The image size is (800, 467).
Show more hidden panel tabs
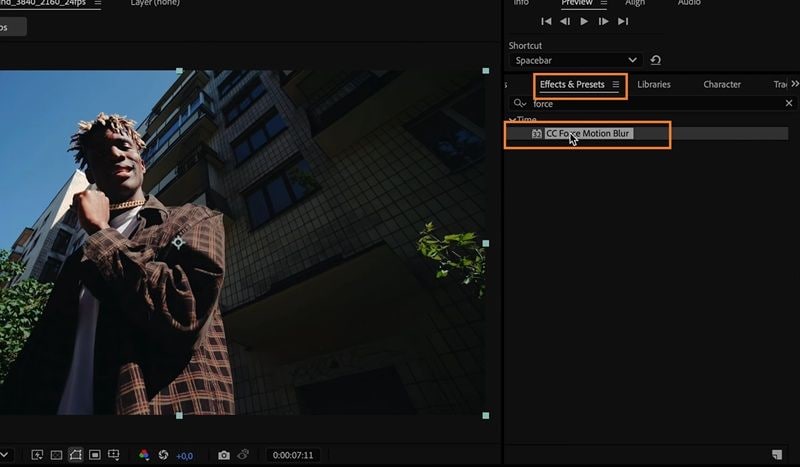pyautogui.click(x=794, y=84)
